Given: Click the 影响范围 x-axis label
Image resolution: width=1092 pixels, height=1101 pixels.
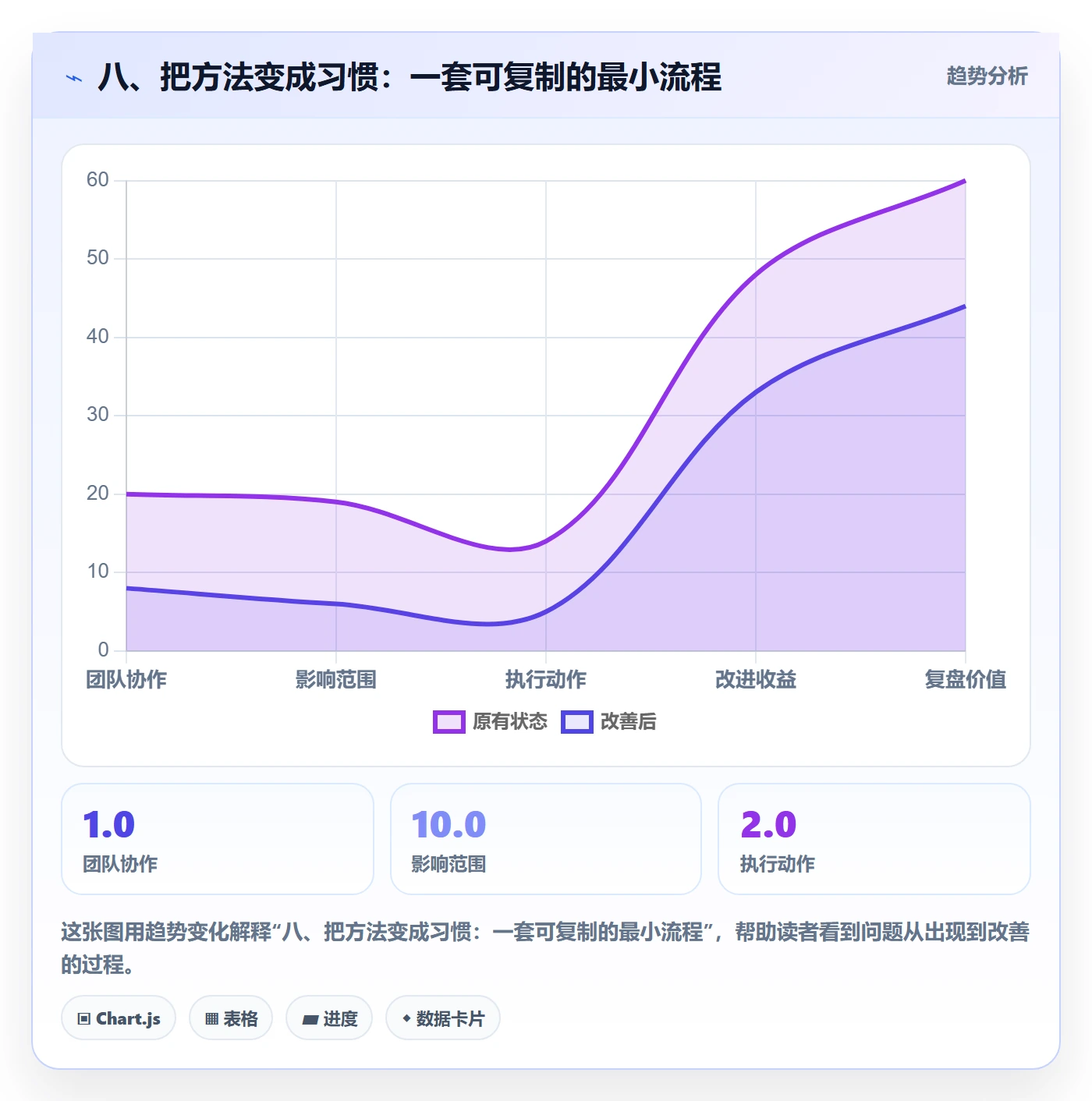Looking at the screenshot, I should (336, 680).
